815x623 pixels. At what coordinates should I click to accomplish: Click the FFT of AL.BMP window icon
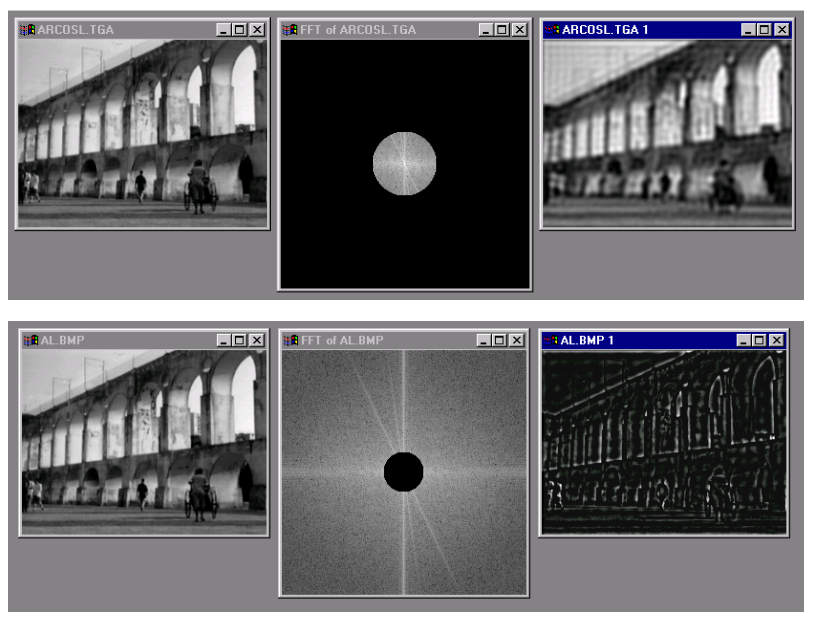(291, 340)
